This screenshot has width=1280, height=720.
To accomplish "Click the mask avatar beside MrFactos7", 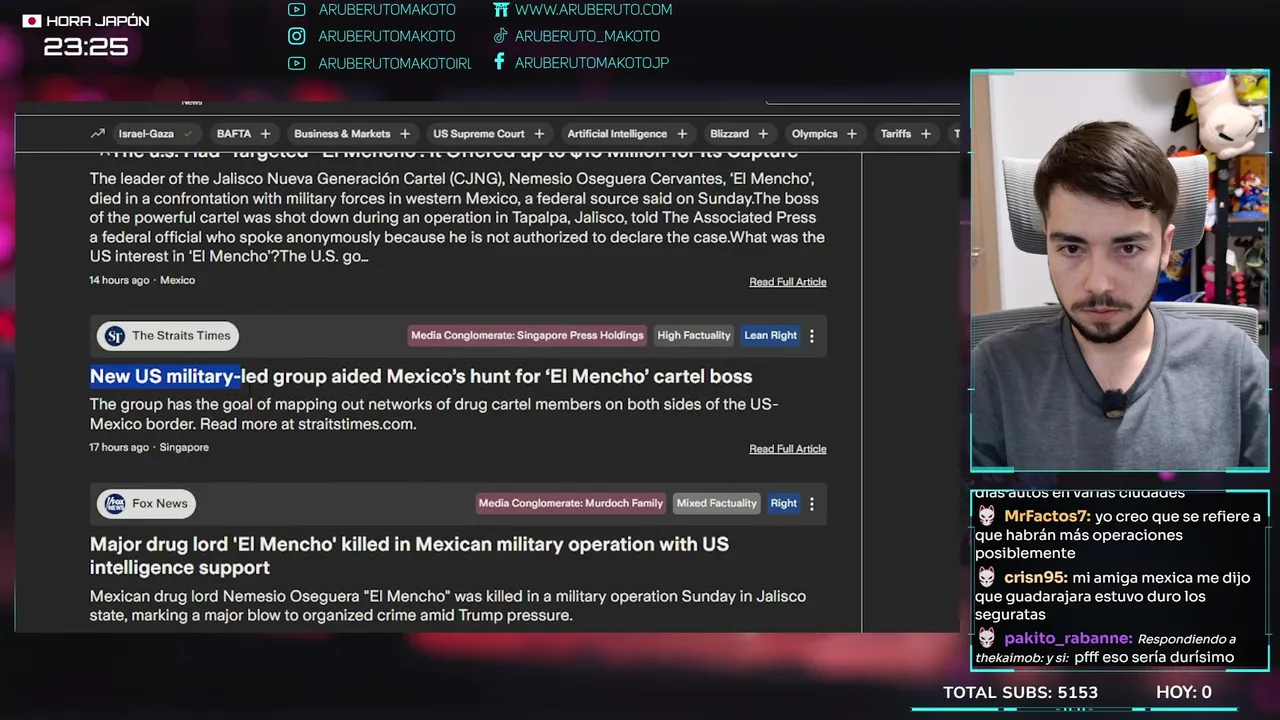I will tap(987, 516).
